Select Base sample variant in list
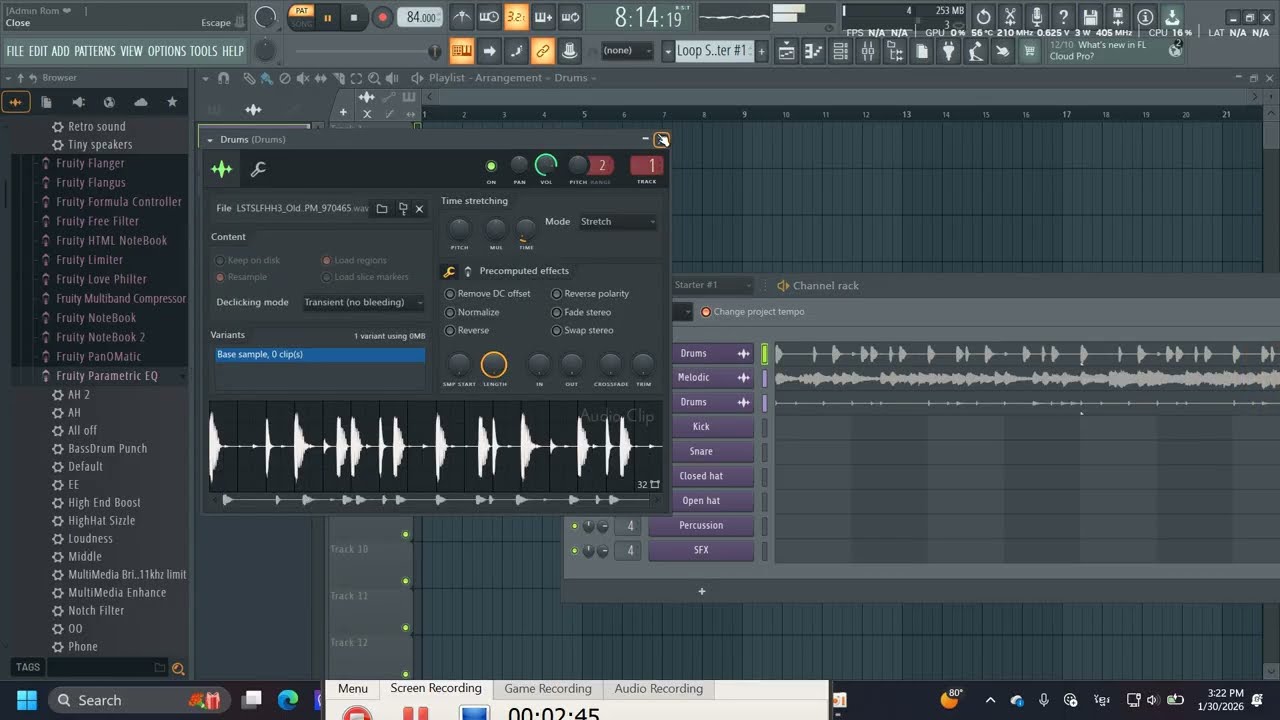This screenshot has width=1280, height=720. click(x=320, y=355)
